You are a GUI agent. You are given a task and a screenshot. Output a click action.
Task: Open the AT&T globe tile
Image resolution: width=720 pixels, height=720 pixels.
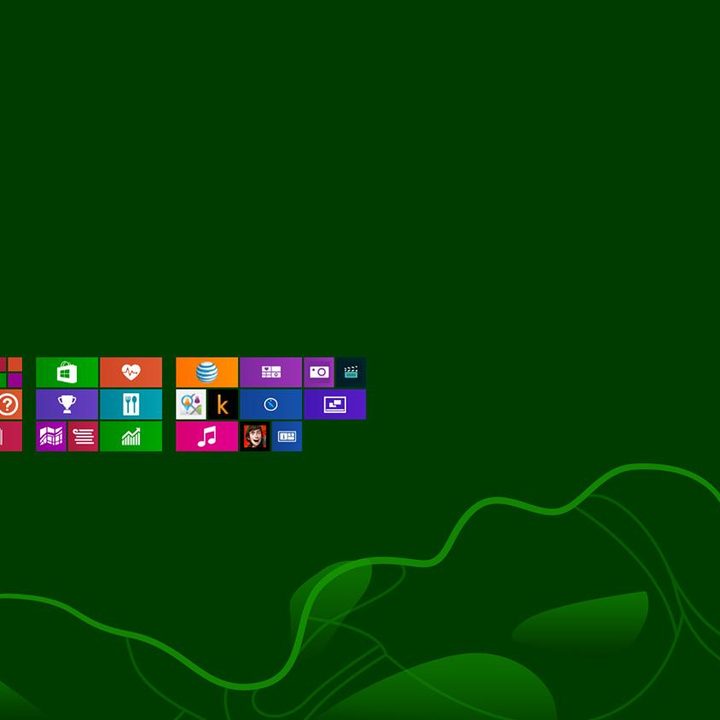[207, 372]
